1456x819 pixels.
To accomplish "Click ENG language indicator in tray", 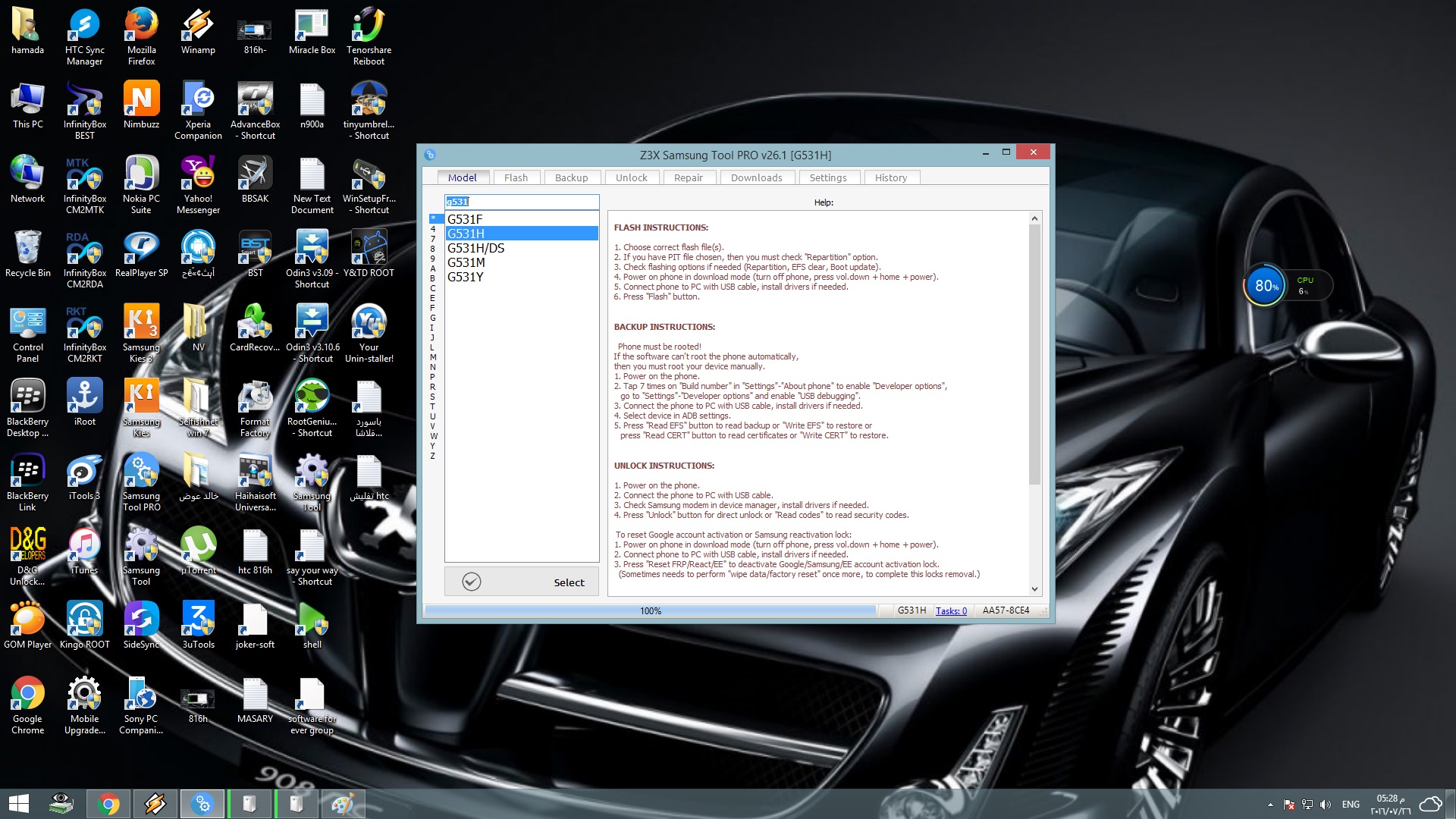I will coord(1351,804).
